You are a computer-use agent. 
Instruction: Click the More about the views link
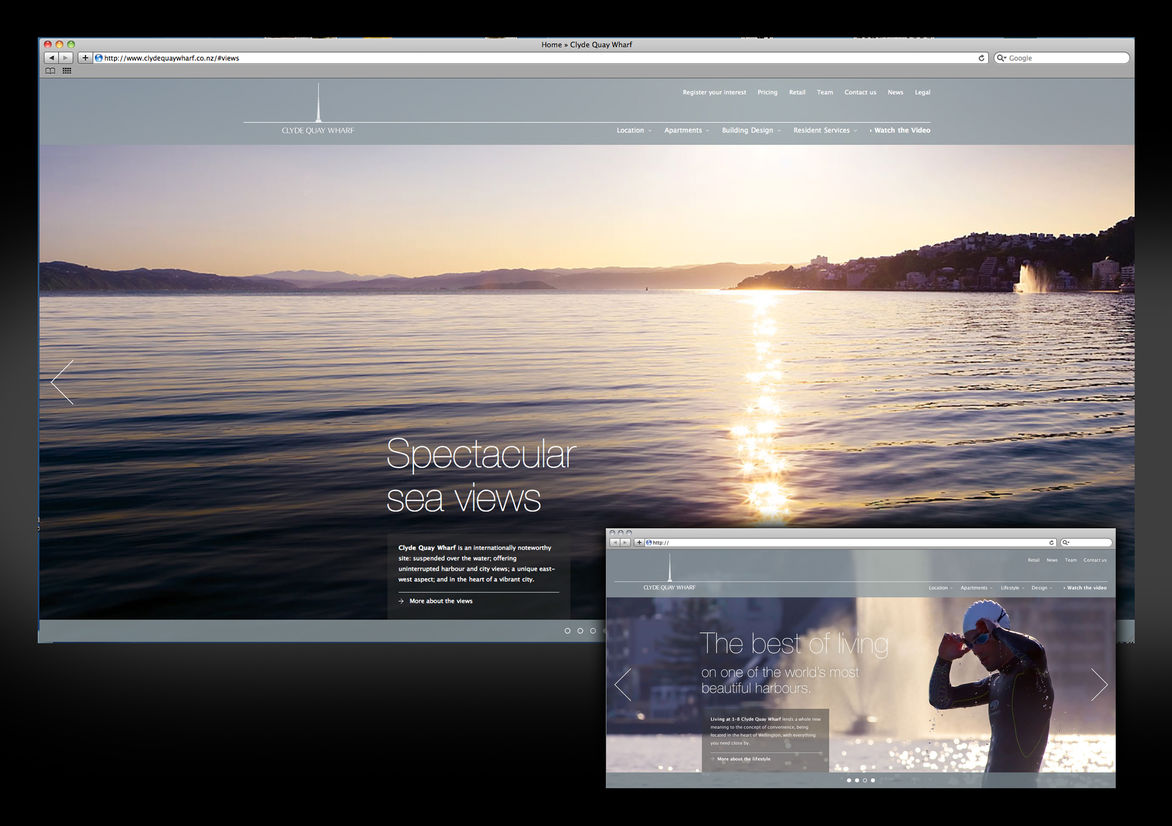440,601
